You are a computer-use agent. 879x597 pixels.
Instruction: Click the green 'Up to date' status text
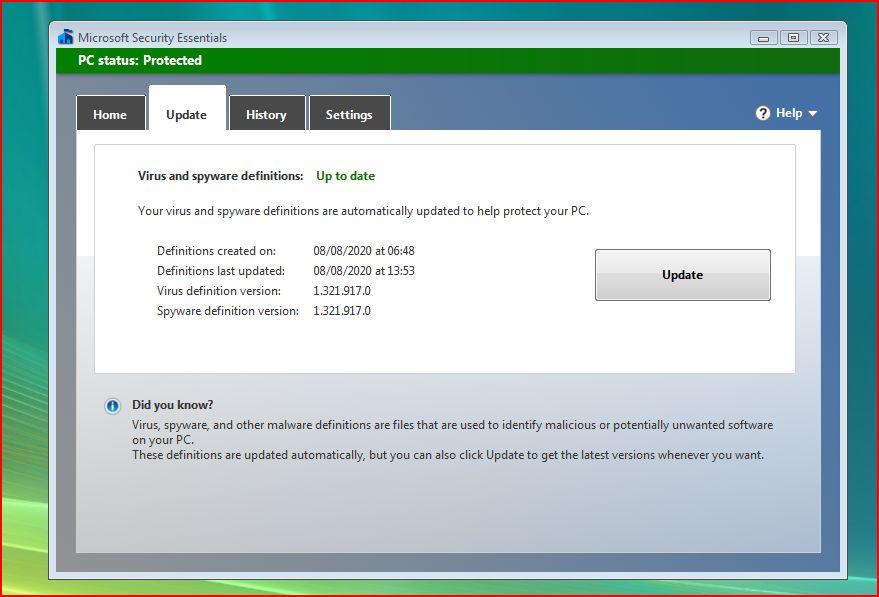tap(345, 176)
